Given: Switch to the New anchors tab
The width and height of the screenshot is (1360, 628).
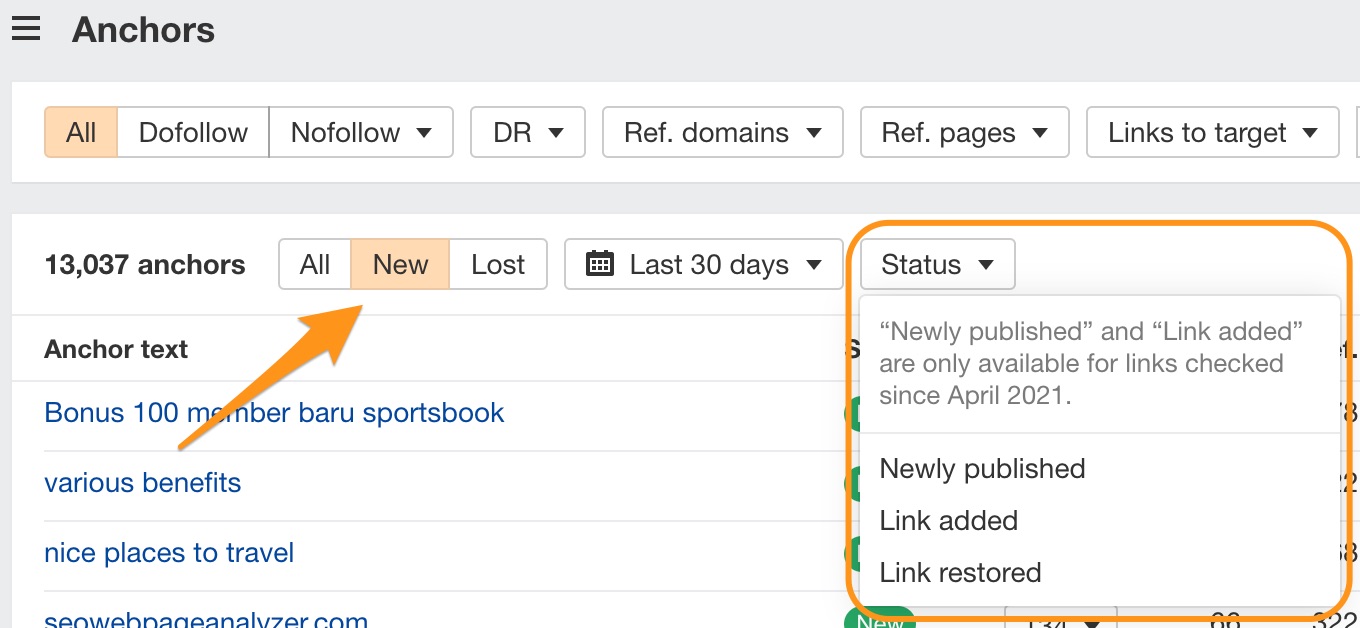Looking at the screenshot, I should [400, 264].
